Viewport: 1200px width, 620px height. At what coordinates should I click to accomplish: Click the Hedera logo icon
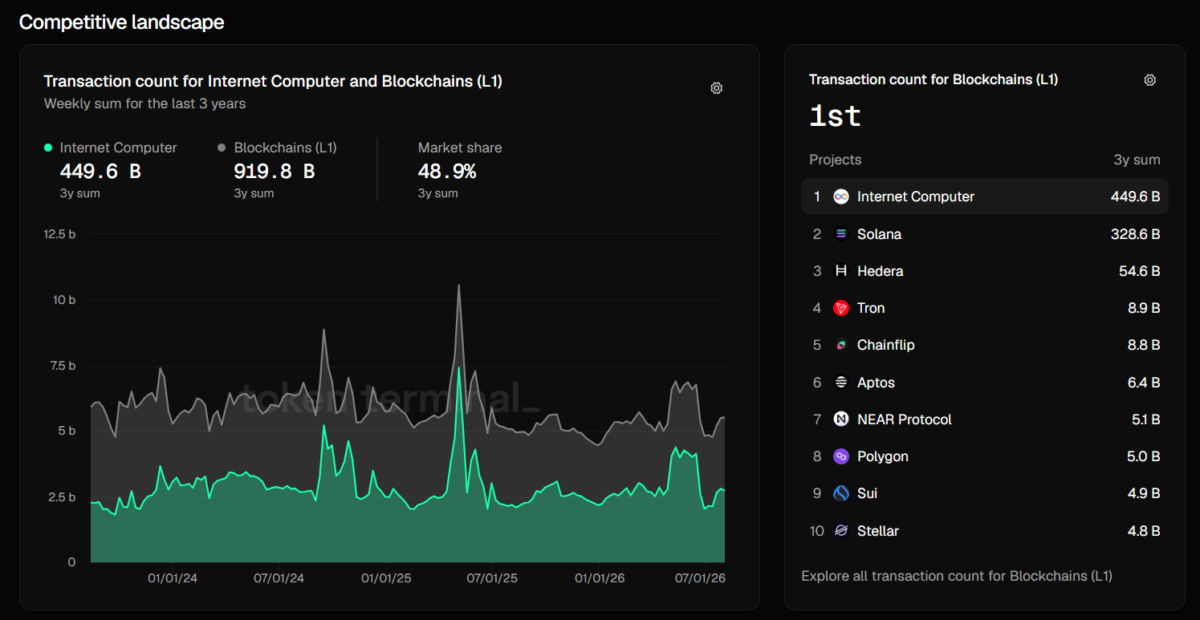tap(841, 271)
